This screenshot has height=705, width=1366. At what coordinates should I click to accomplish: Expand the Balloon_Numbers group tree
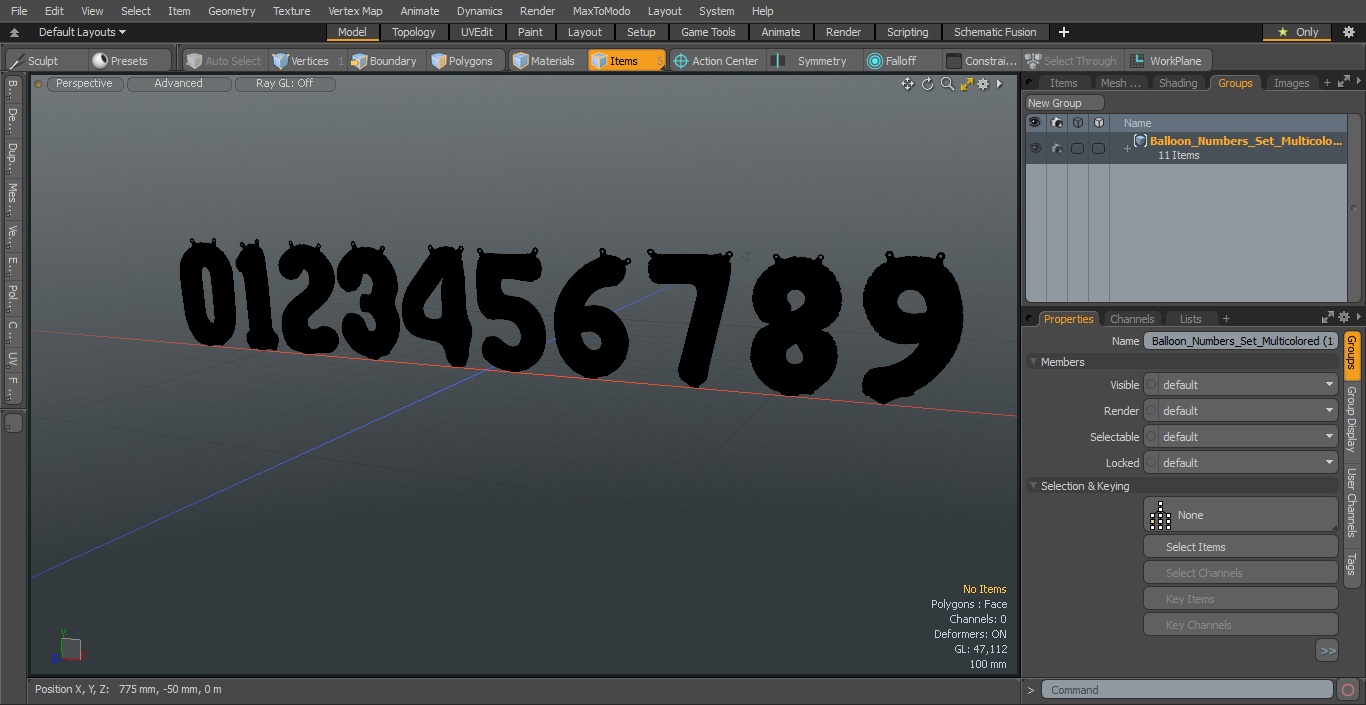[x=1127, y=149]
